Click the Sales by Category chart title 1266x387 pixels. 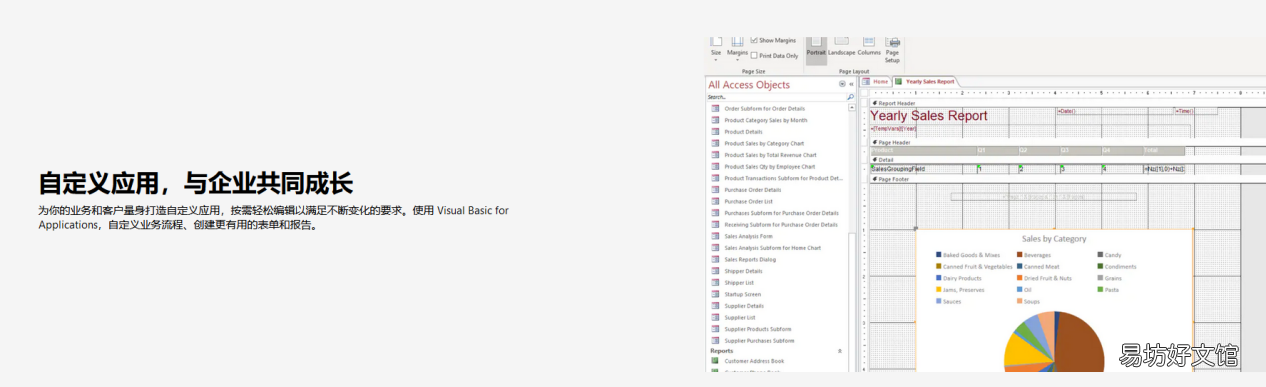point(1053,239)
